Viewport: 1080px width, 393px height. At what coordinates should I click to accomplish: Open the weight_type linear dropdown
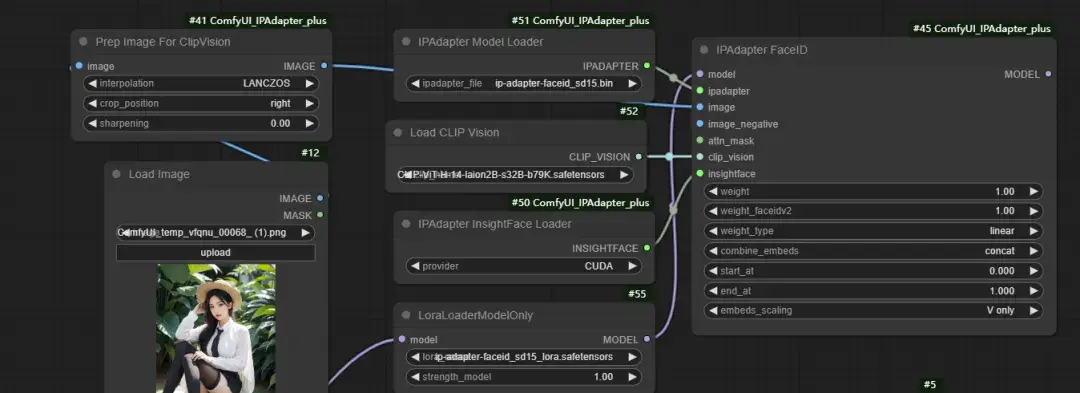click(873, 231)
